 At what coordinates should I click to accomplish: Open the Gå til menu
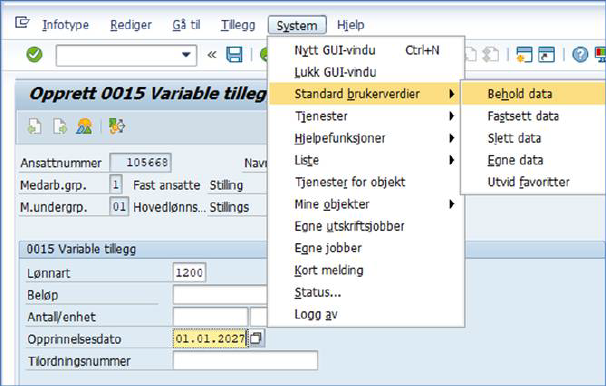coord(186,25)
